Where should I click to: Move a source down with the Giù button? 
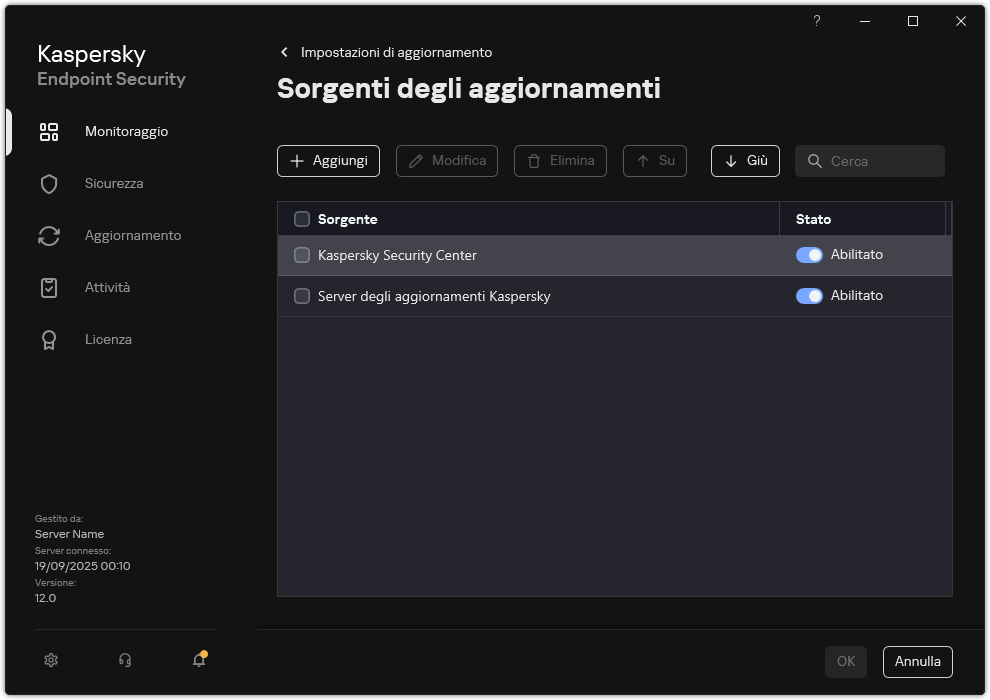coord(744,160)
